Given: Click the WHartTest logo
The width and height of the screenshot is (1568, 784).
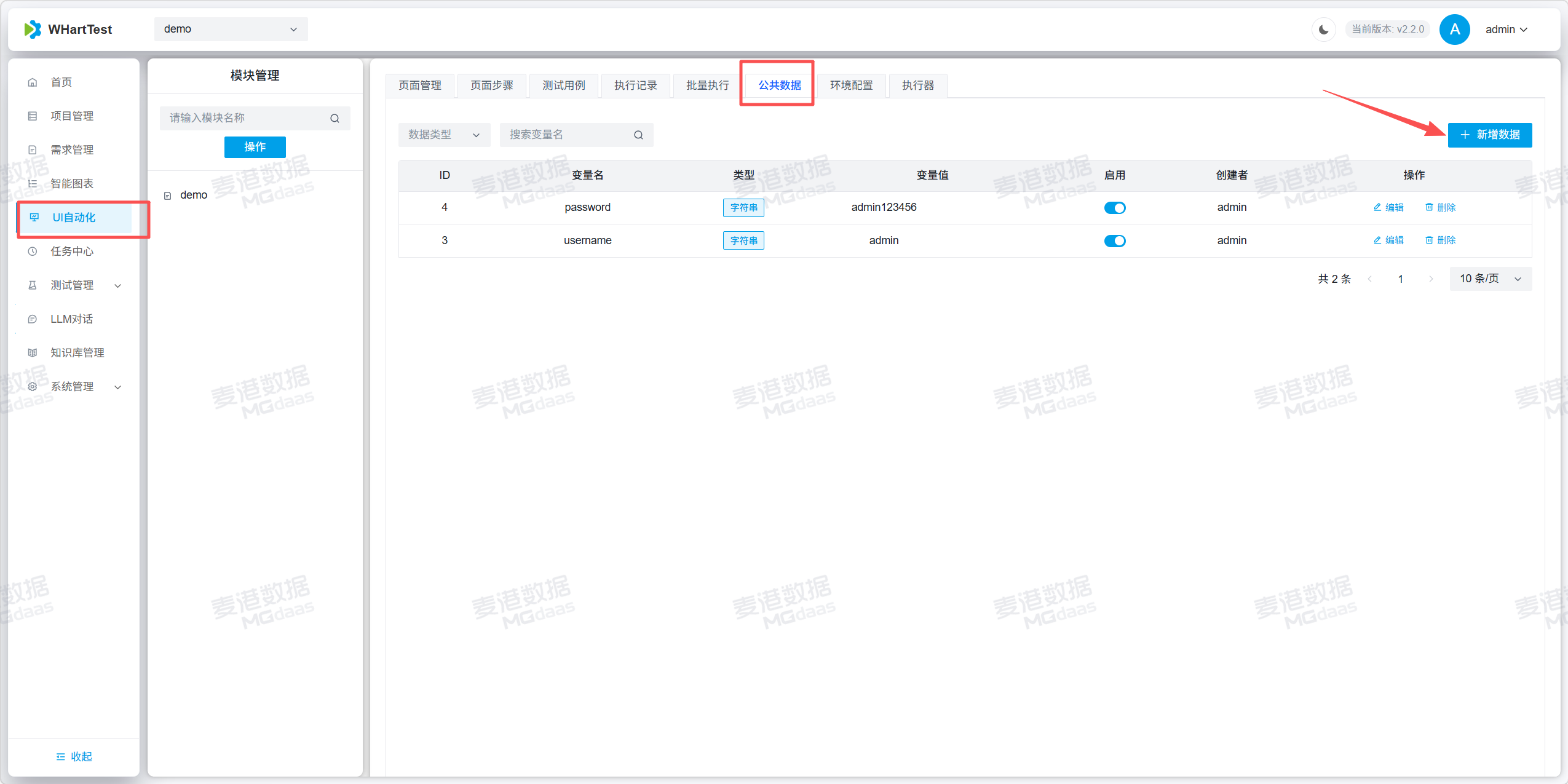Looking at the screenshot, I should point(33,29).
